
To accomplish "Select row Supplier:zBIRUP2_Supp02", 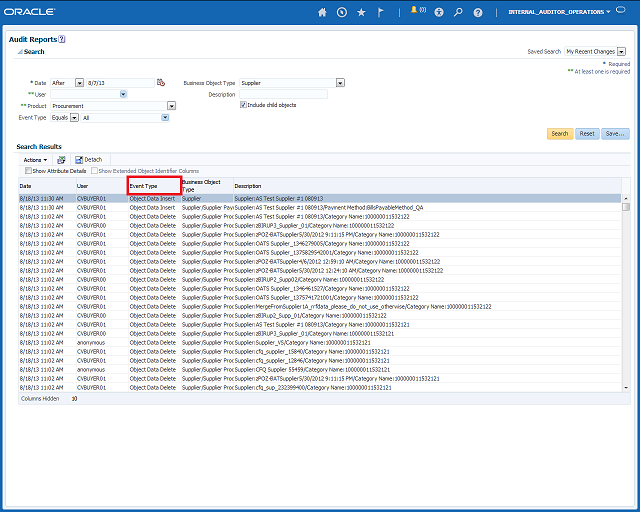I will pos(320,280).
